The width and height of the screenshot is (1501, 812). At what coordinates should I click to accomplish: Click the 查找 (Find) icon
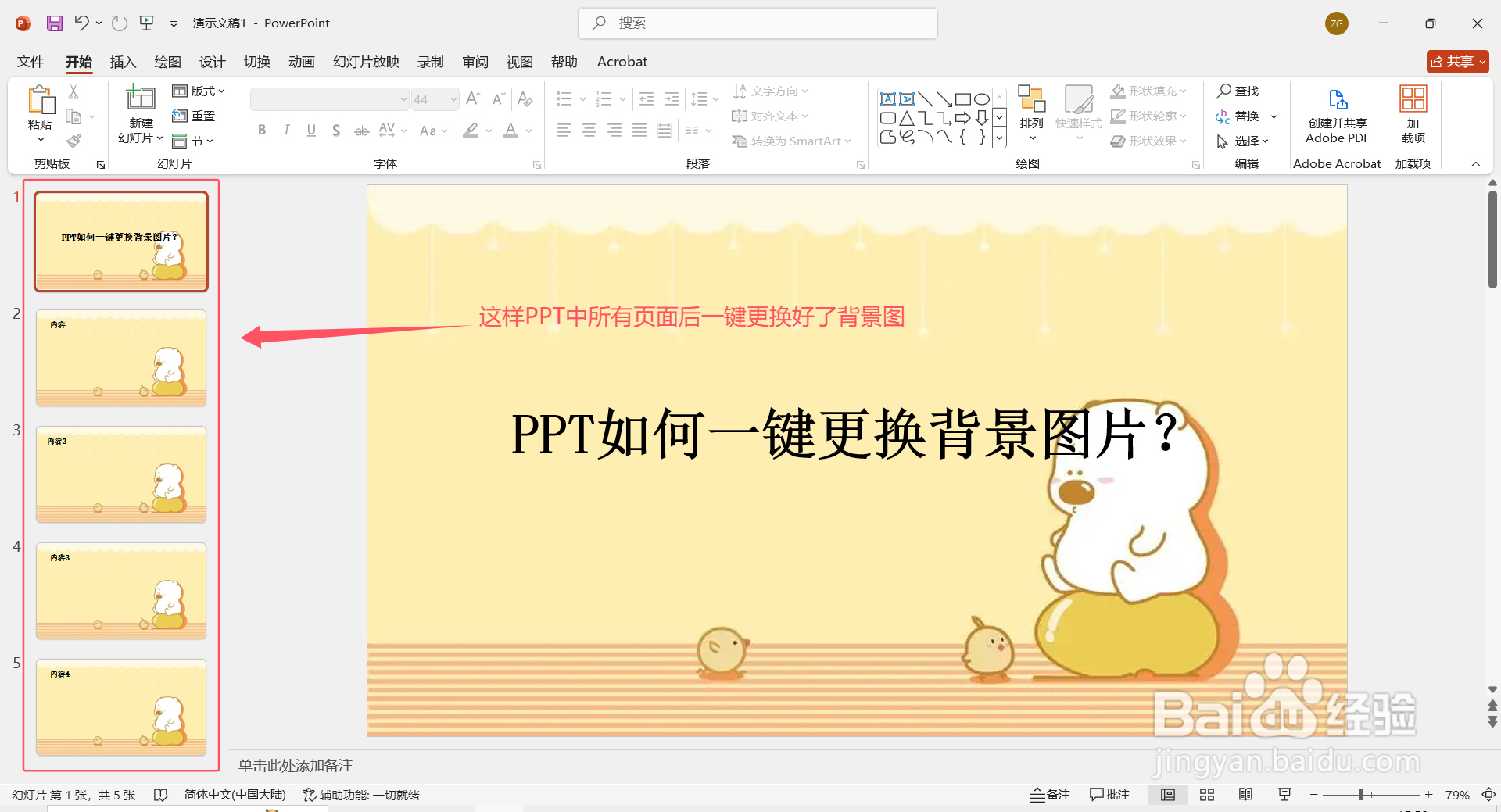(1238, 90)
